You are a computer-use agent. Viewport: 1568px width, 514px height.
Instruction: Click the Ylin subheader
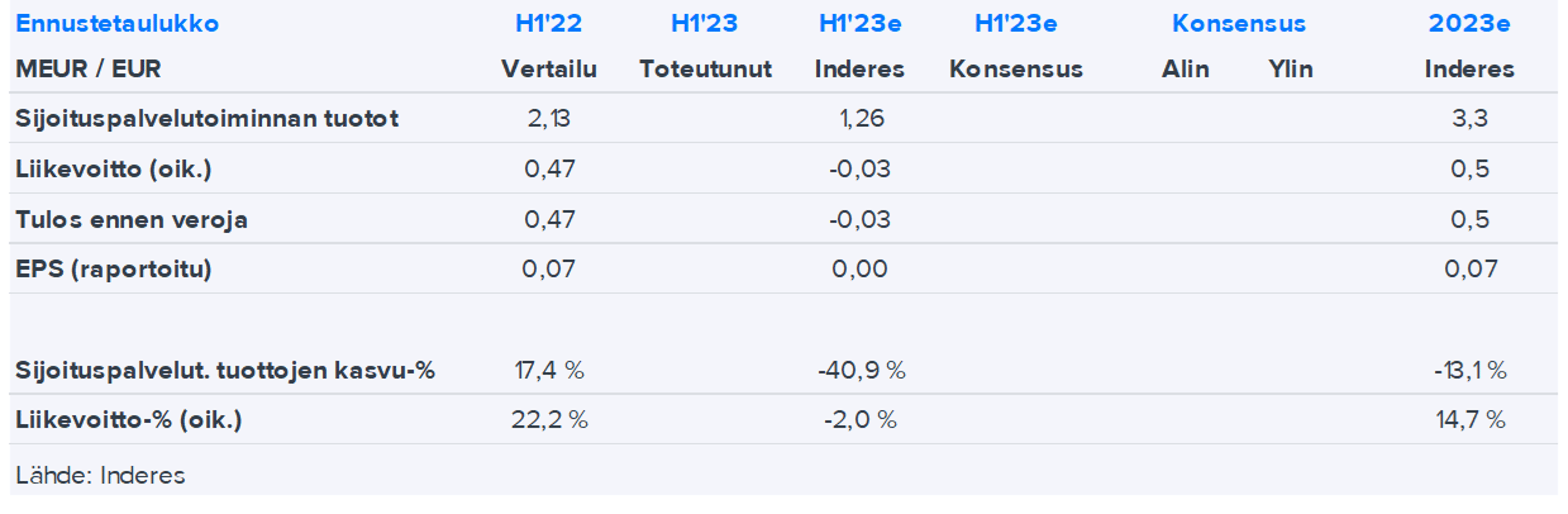click(1290, 69)
